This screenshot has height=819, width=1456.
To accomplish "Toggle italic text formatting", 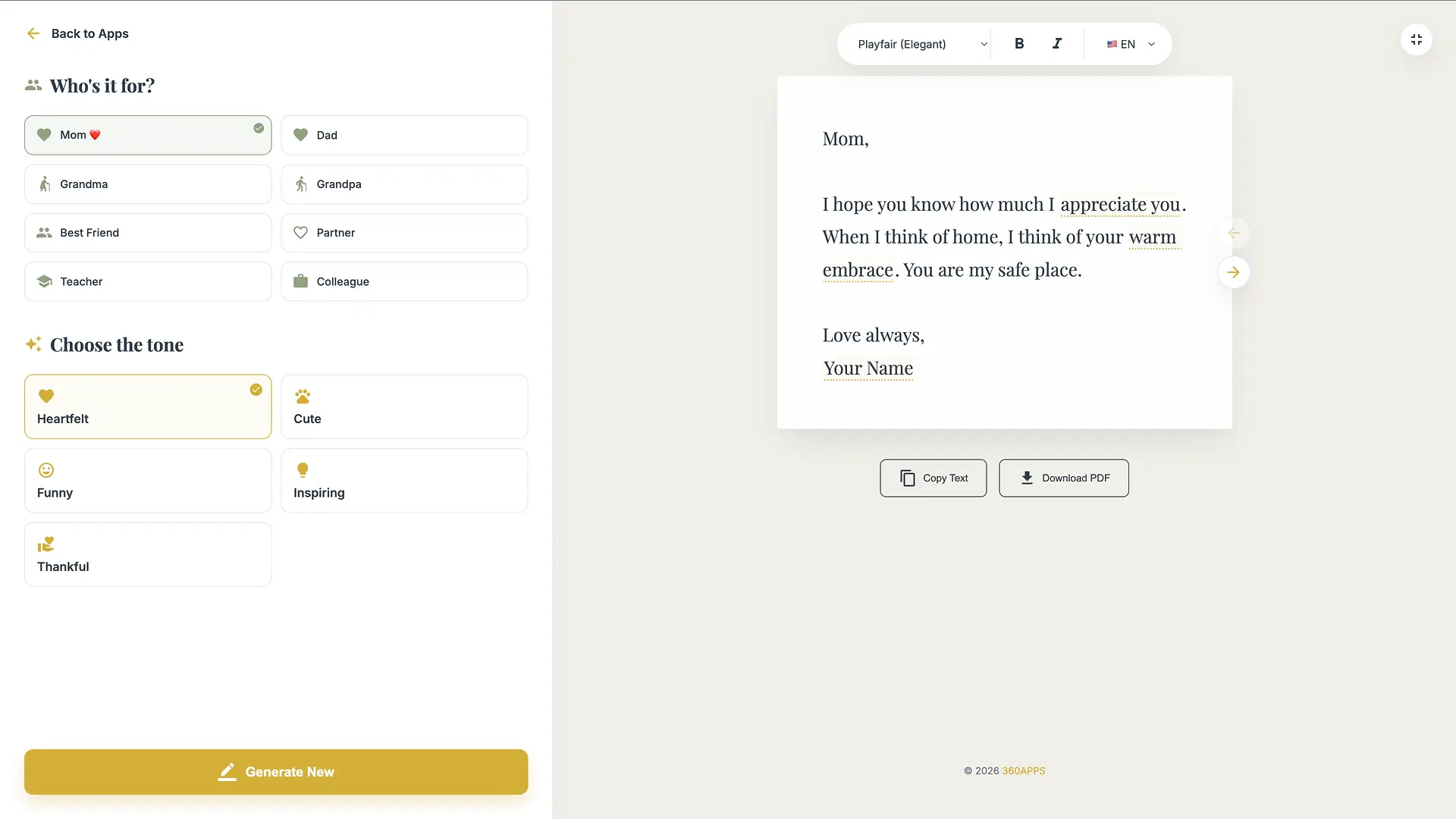I will tap(1057, 44).
